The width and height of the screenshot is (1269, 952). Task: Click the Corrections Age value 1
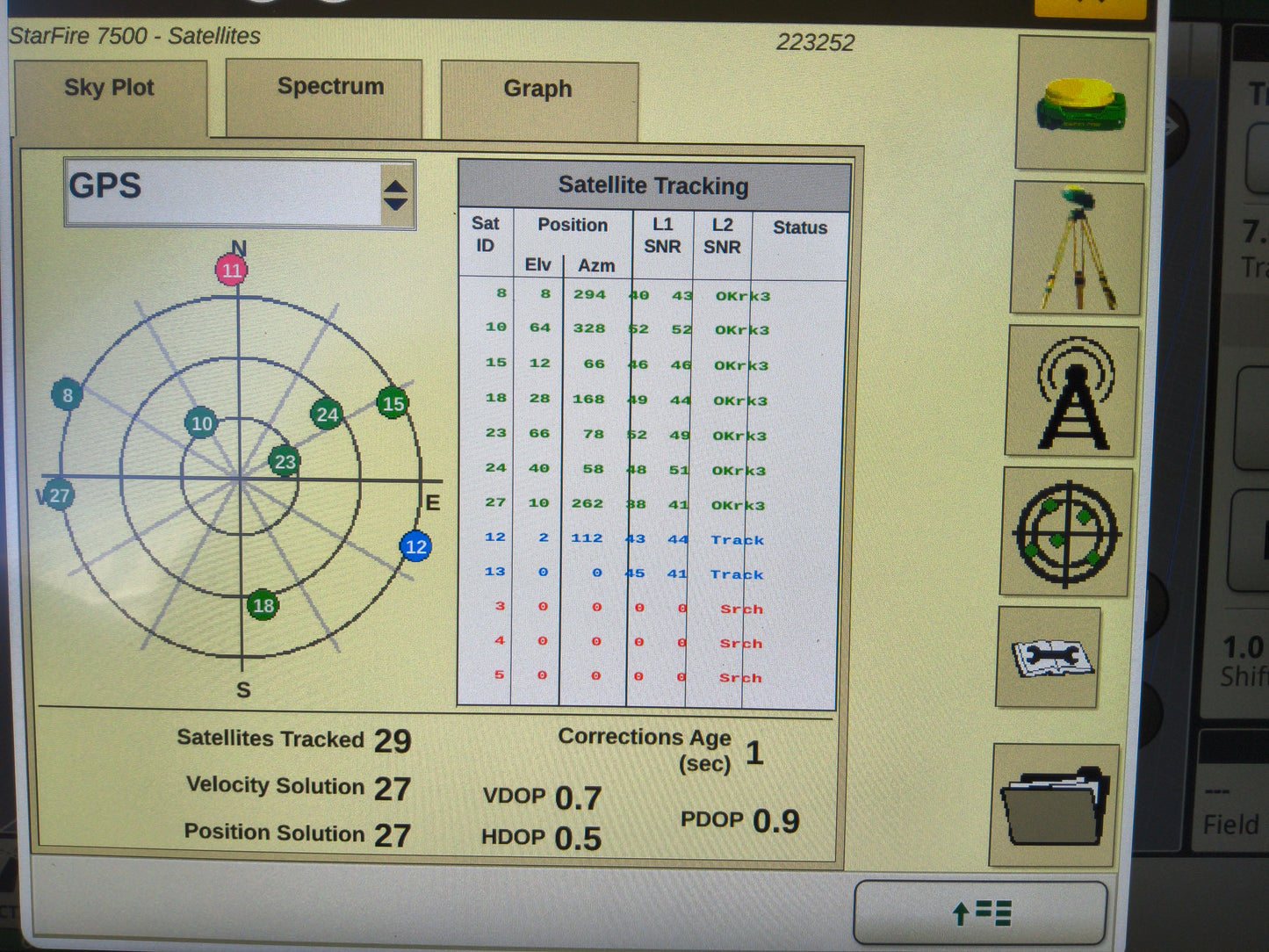(x=754, y=754)
